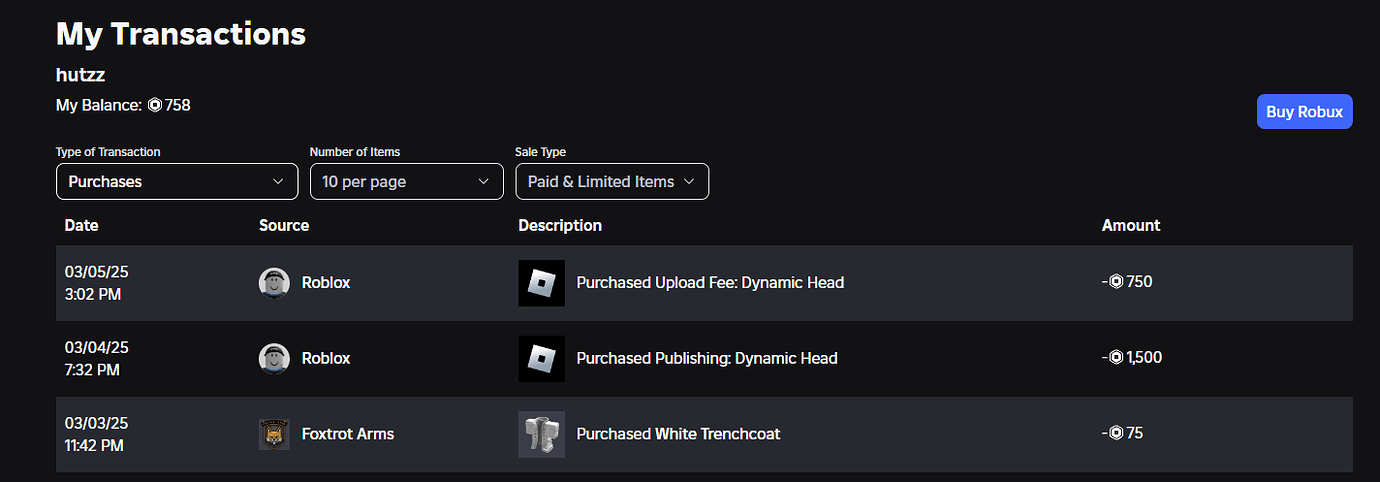Open the White Trenchcoat item thumbnail
Image resolution: width=1380 pixels, height=482 pixels.
coord(541,434)
